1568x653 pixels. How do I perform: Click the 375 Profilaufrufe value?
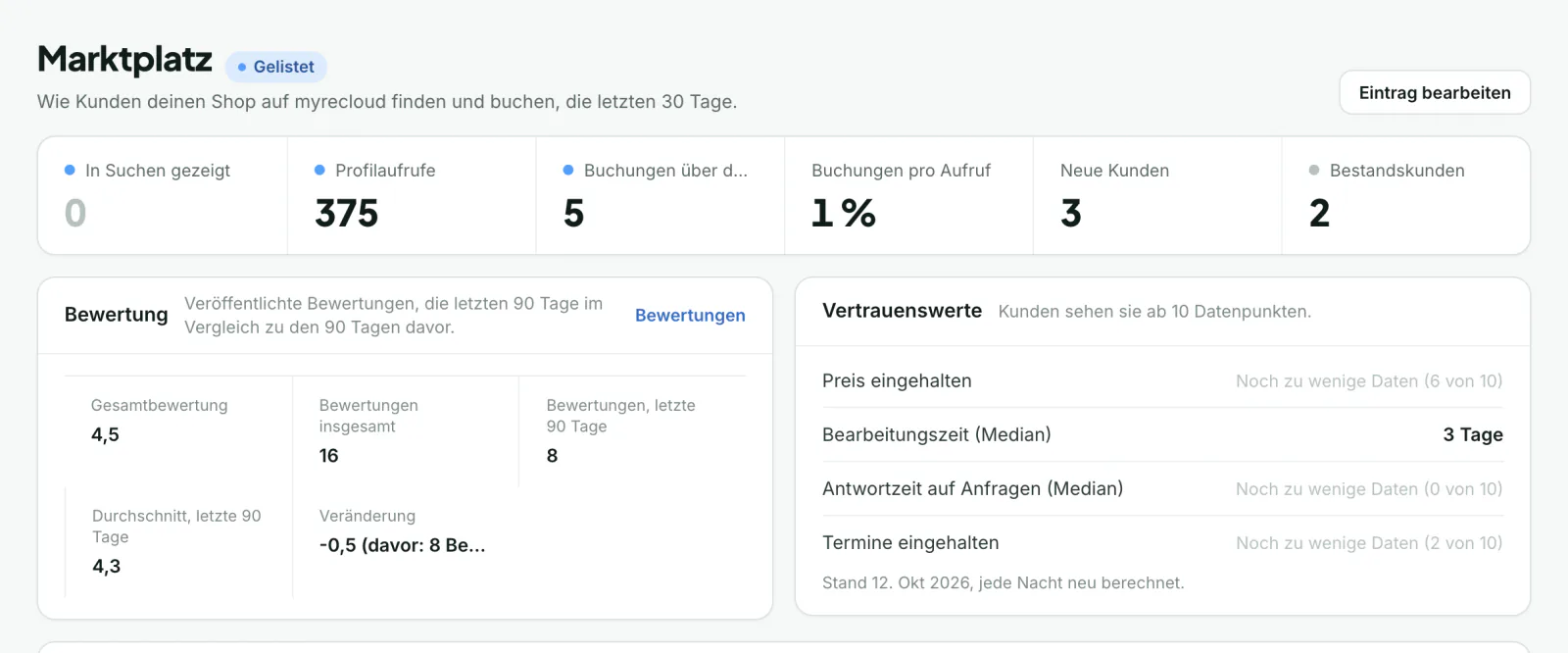click(347, 213)
